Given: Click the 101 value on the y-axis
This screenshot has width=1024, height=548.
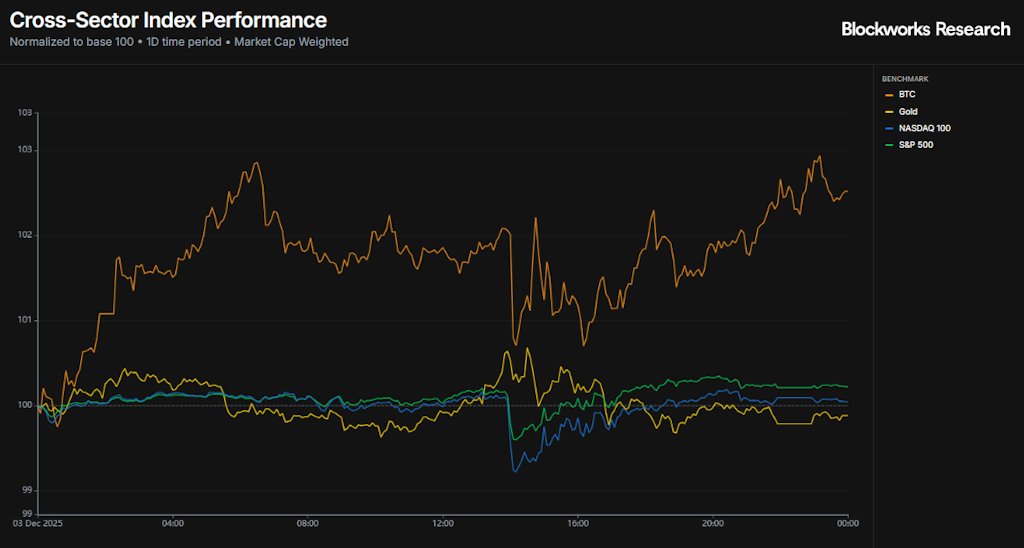Looking at the screenshot, I should 25,320.
